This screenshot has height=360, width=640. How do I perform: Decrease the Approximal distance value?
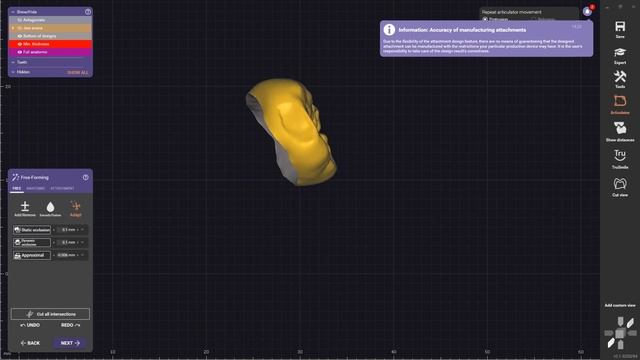tap(54, 255)
